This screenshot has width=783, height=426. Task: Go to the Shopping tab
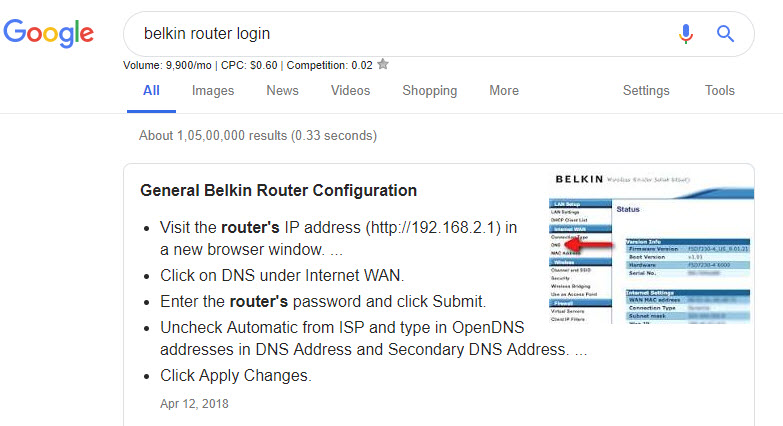[x=429, y=90]
